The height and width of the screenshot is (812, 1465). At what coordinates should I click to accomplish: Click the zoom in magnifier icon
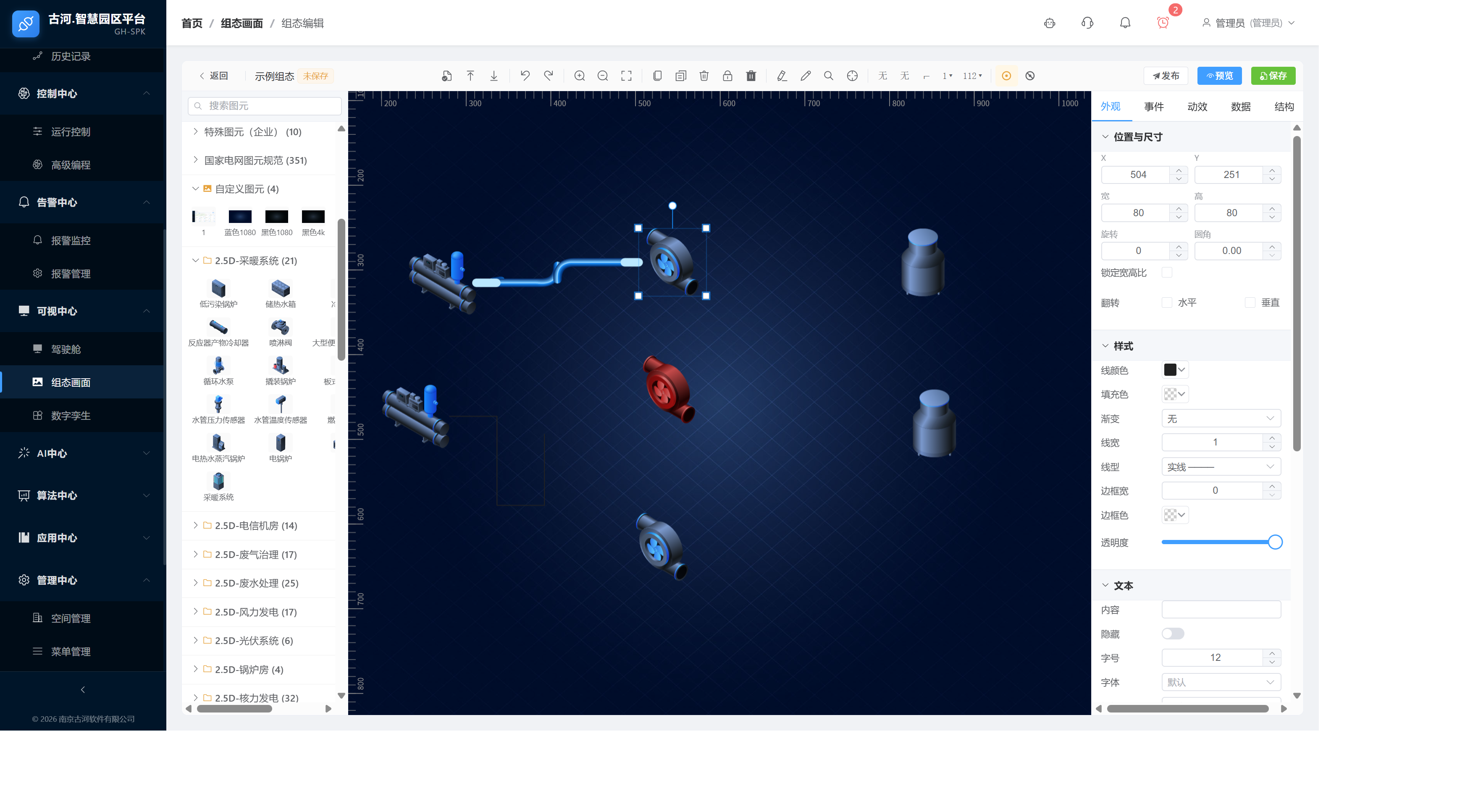point(579,76)
